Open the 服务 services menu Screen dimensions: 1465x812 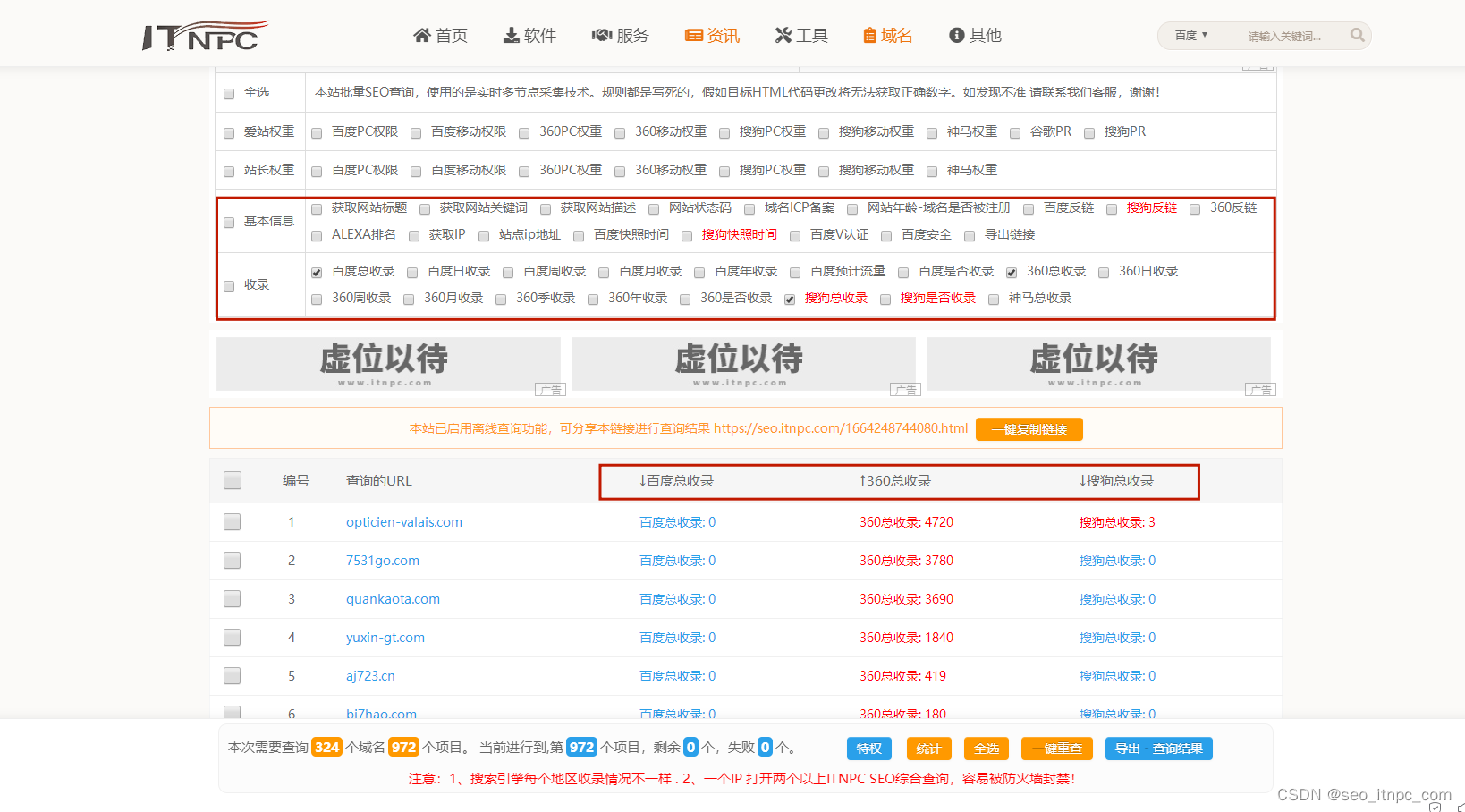coord(620,35)
